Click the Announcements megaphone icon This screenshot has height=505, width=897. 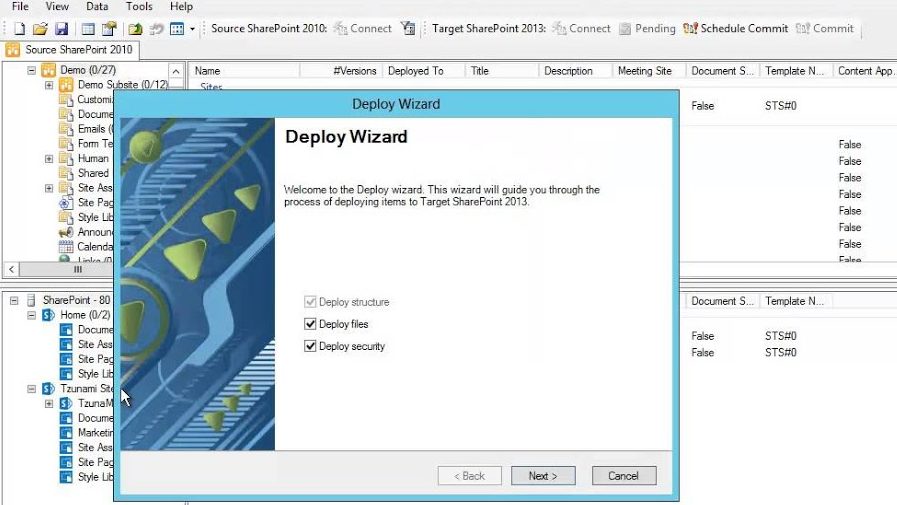pos(66,232)
